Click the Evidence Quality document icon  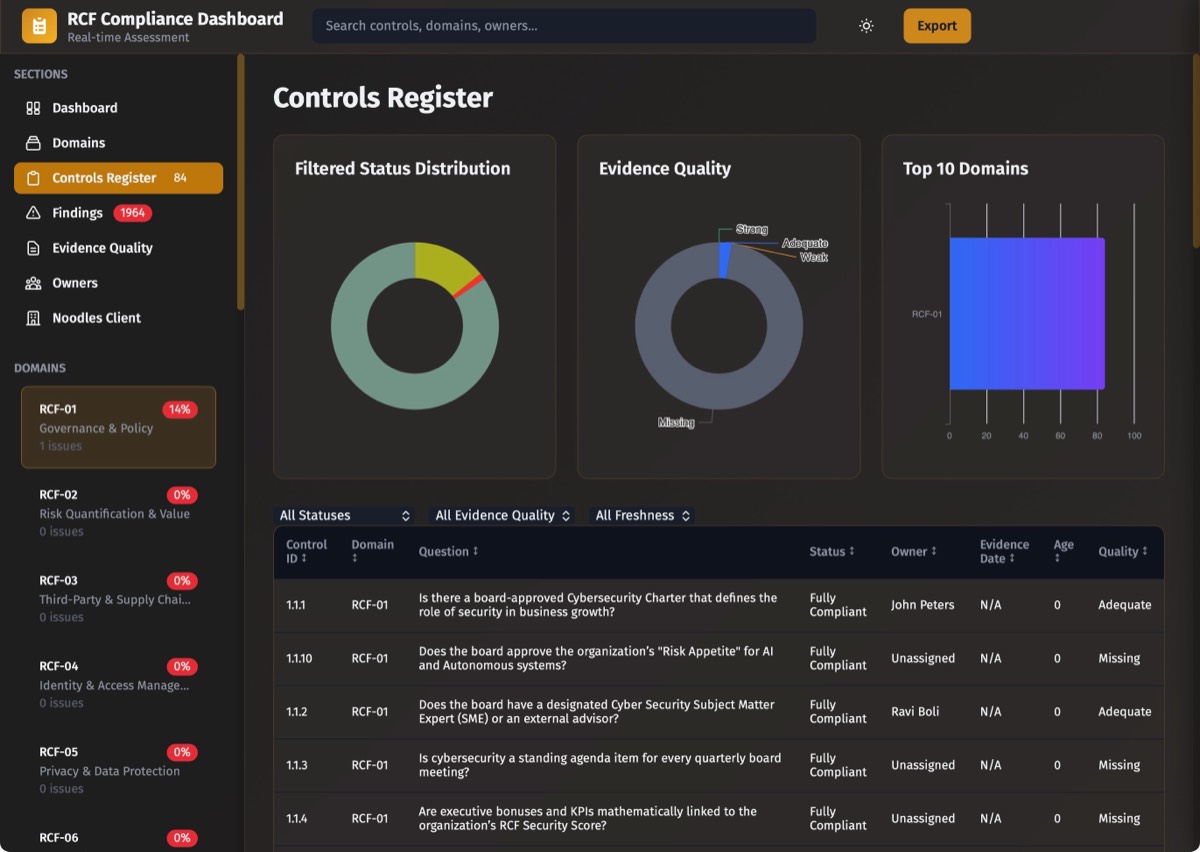tap(33, 248)
